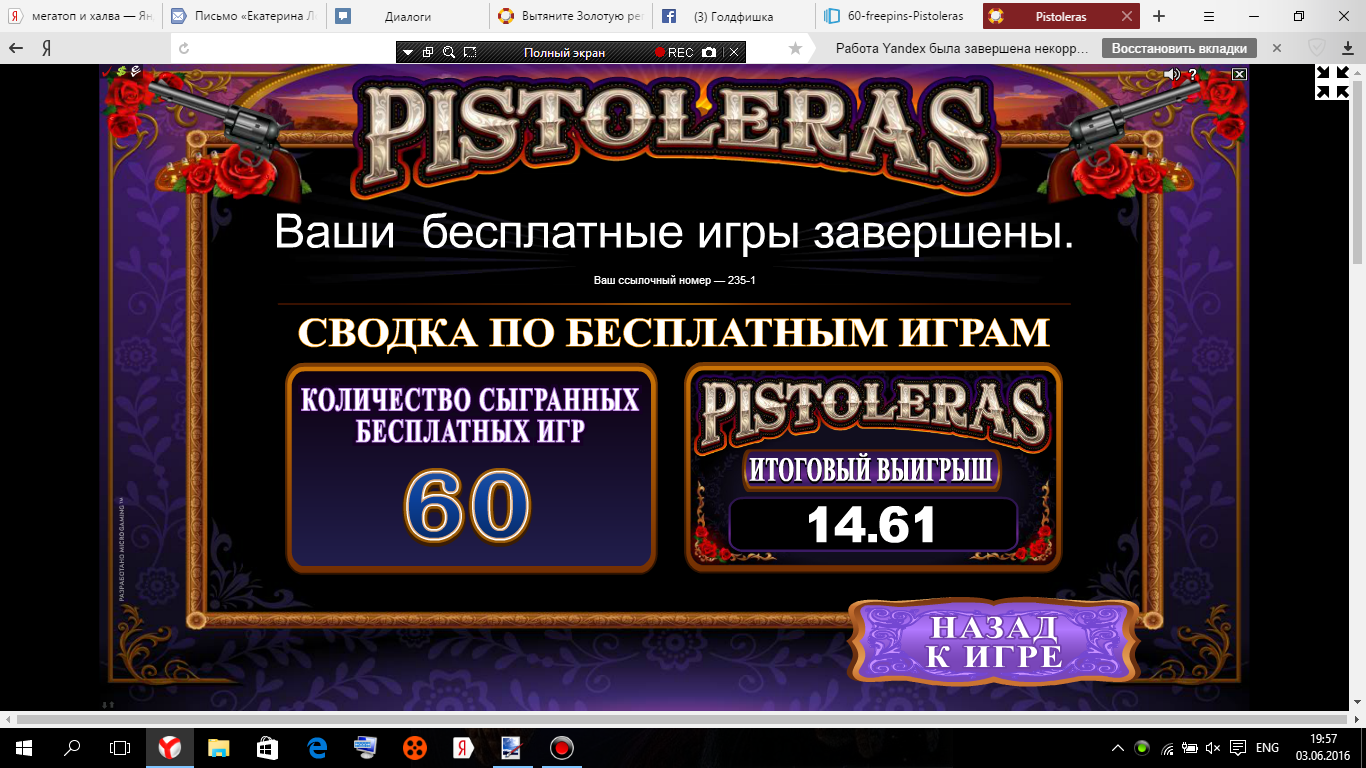Screen dimensions: 1366x768
Task: Open the clock showing 19:57
Action: click(1323, 747)
